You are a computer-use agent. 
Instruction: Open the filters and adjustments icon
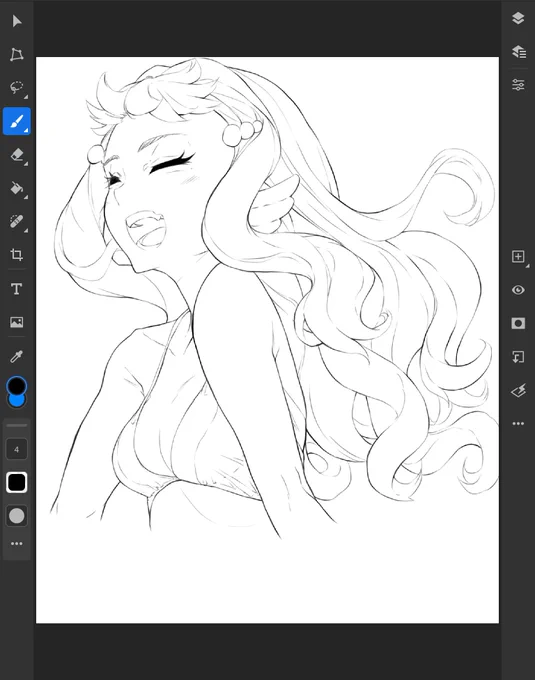click(x=519, y=390)
